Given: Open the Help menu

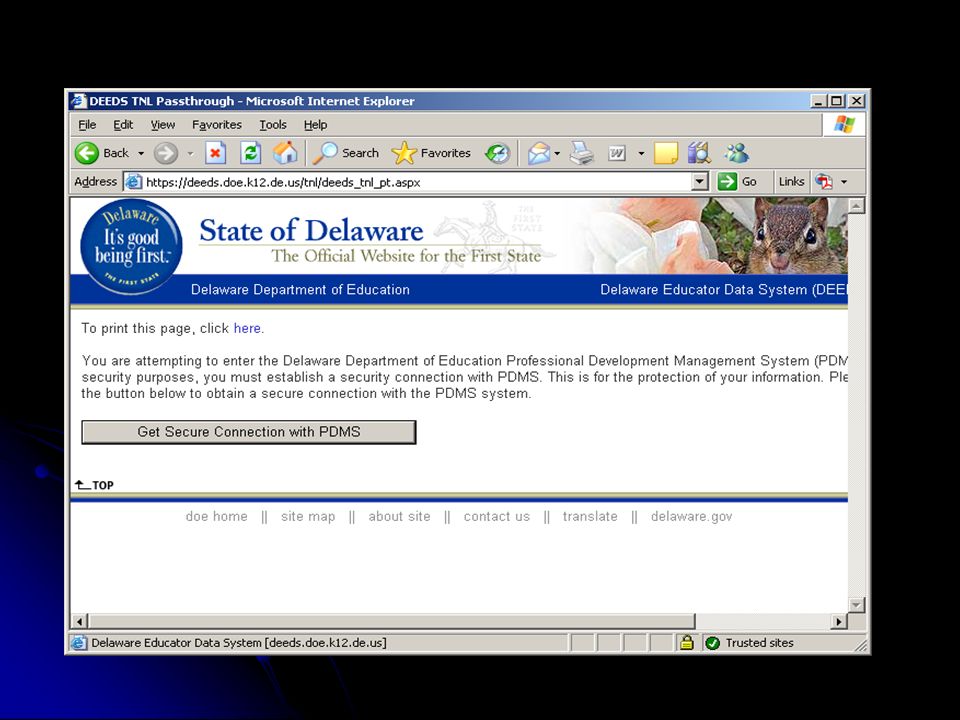Looking at the screenshot, I should point(315,125).
